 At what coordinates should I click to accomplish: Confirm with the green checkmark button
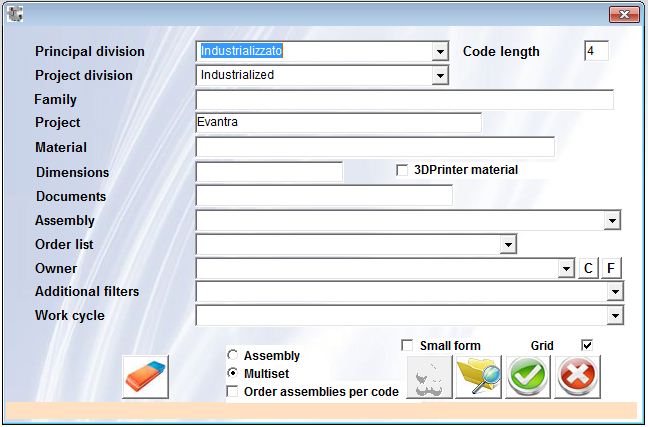coord(528,377)
